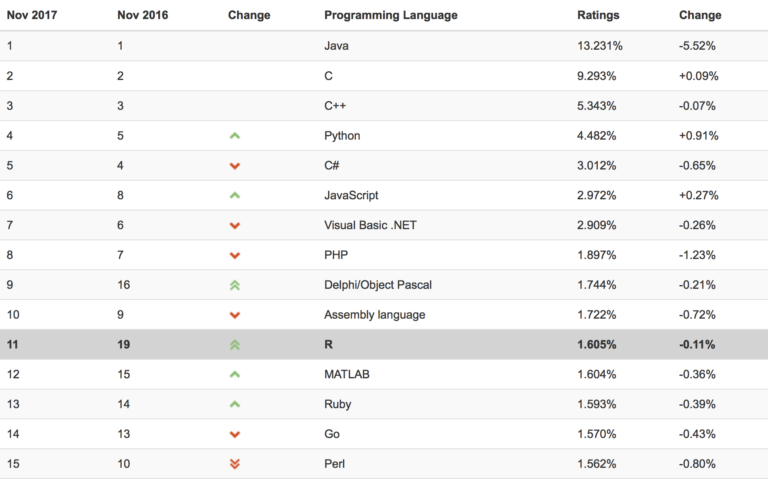Click Java's 13.231% rating value
Image resolution: width=768 pixels, height=479 pixels.
(600, 46)
